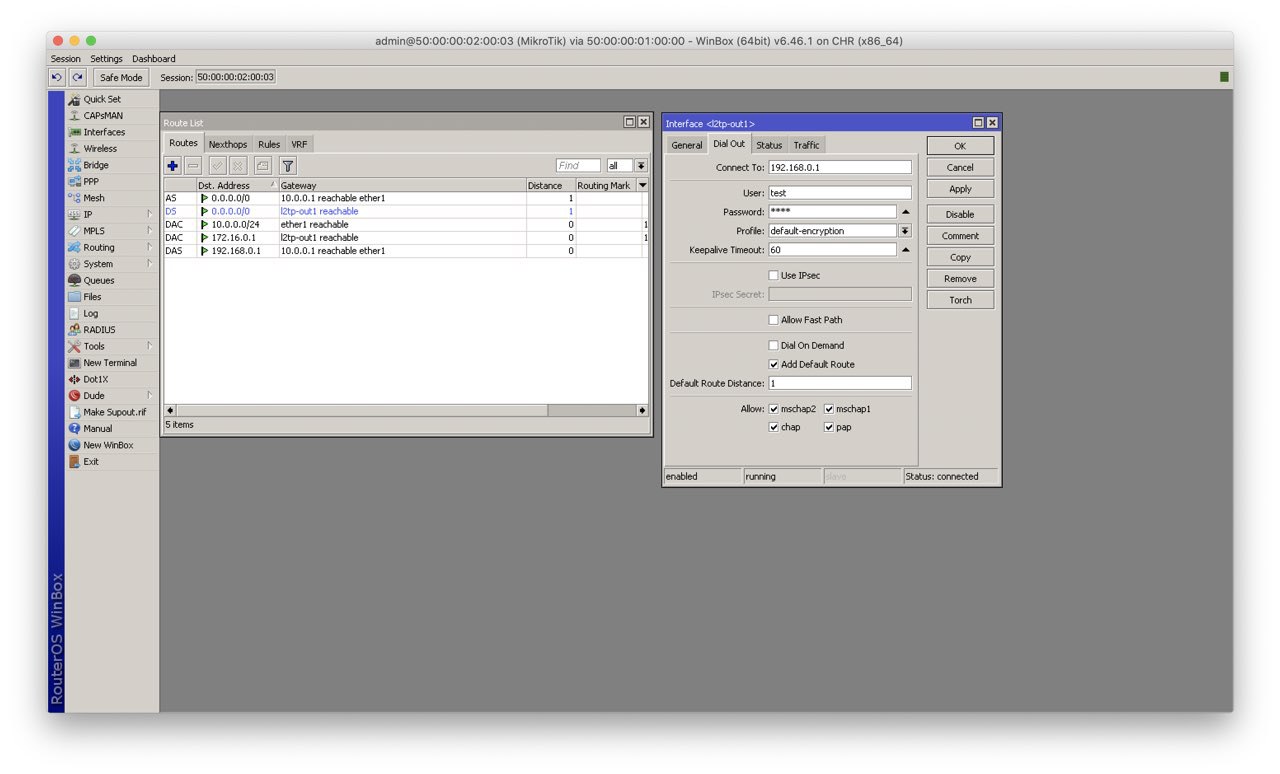
Task: Toggle the Safe Mode button
Action: click(121, 77)
